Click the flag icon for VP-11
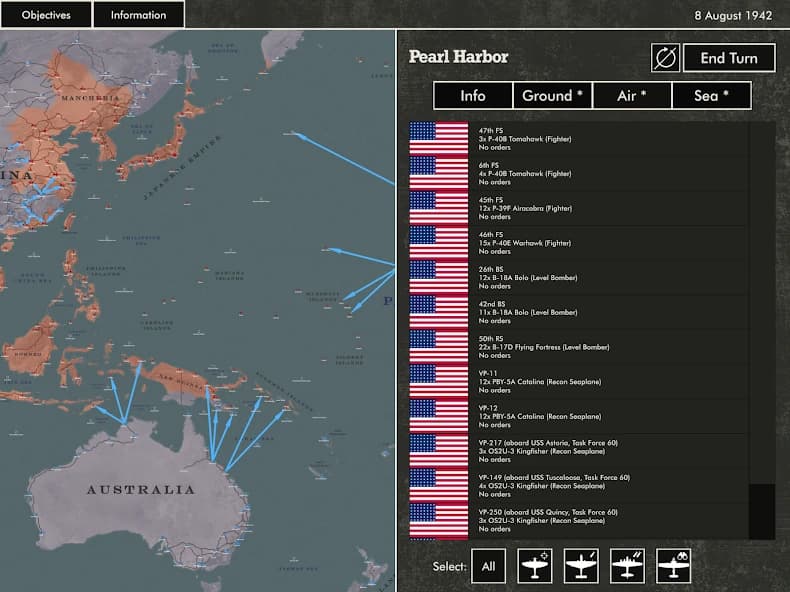Screen dimensions: 790x592 pos(438,381)
